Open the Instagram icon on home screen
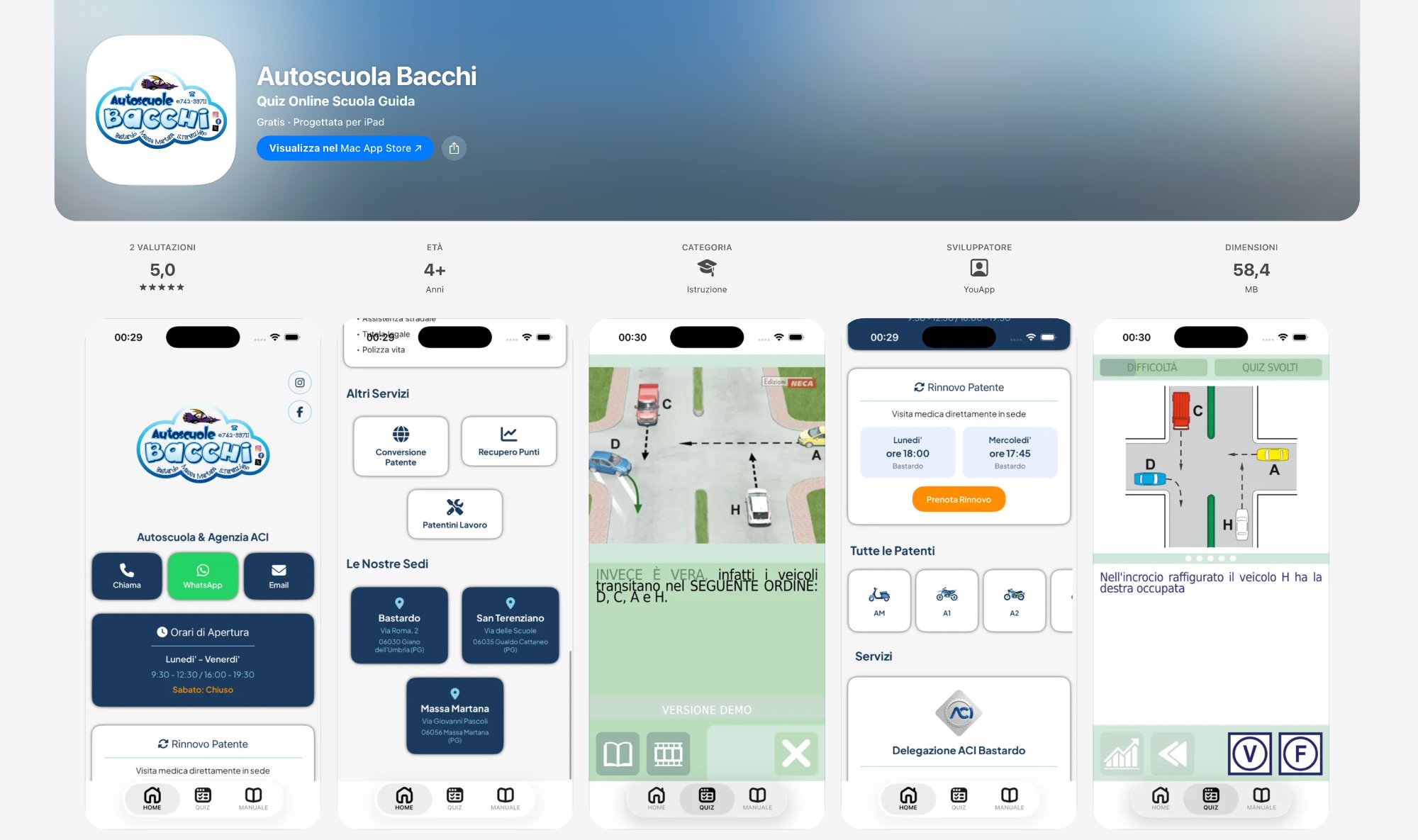Screen dimensions: 1418x840 299,382
